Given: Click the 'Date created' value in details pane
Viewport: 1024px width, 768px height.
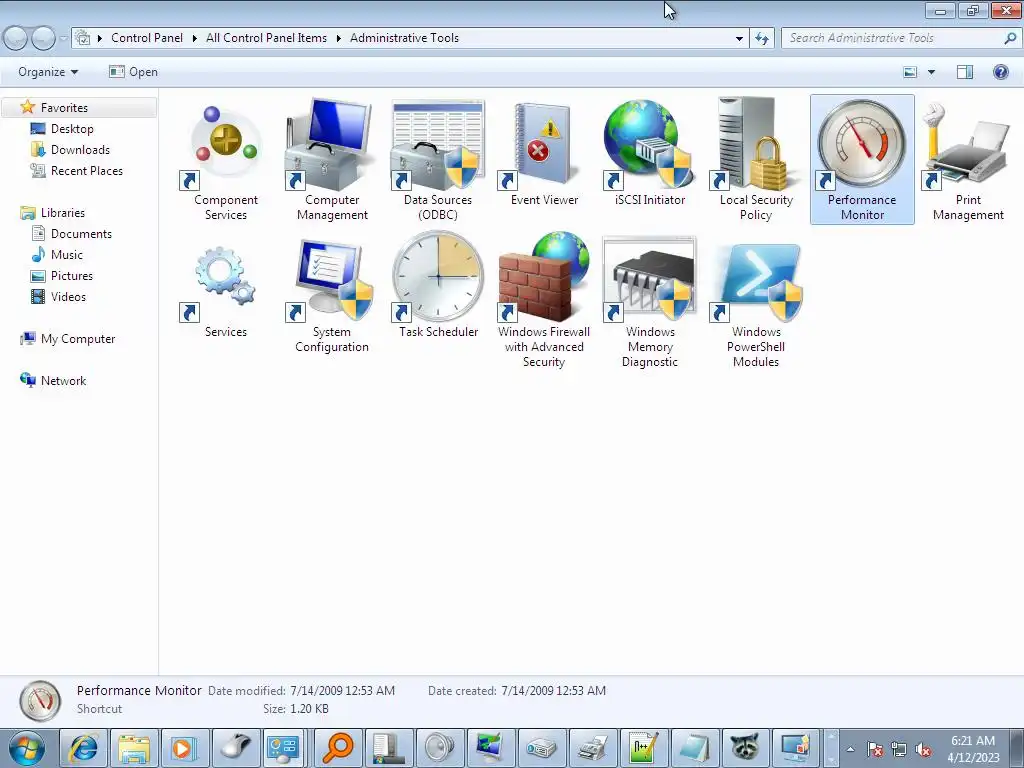Looking at the screenshot, I should [553, 690].
